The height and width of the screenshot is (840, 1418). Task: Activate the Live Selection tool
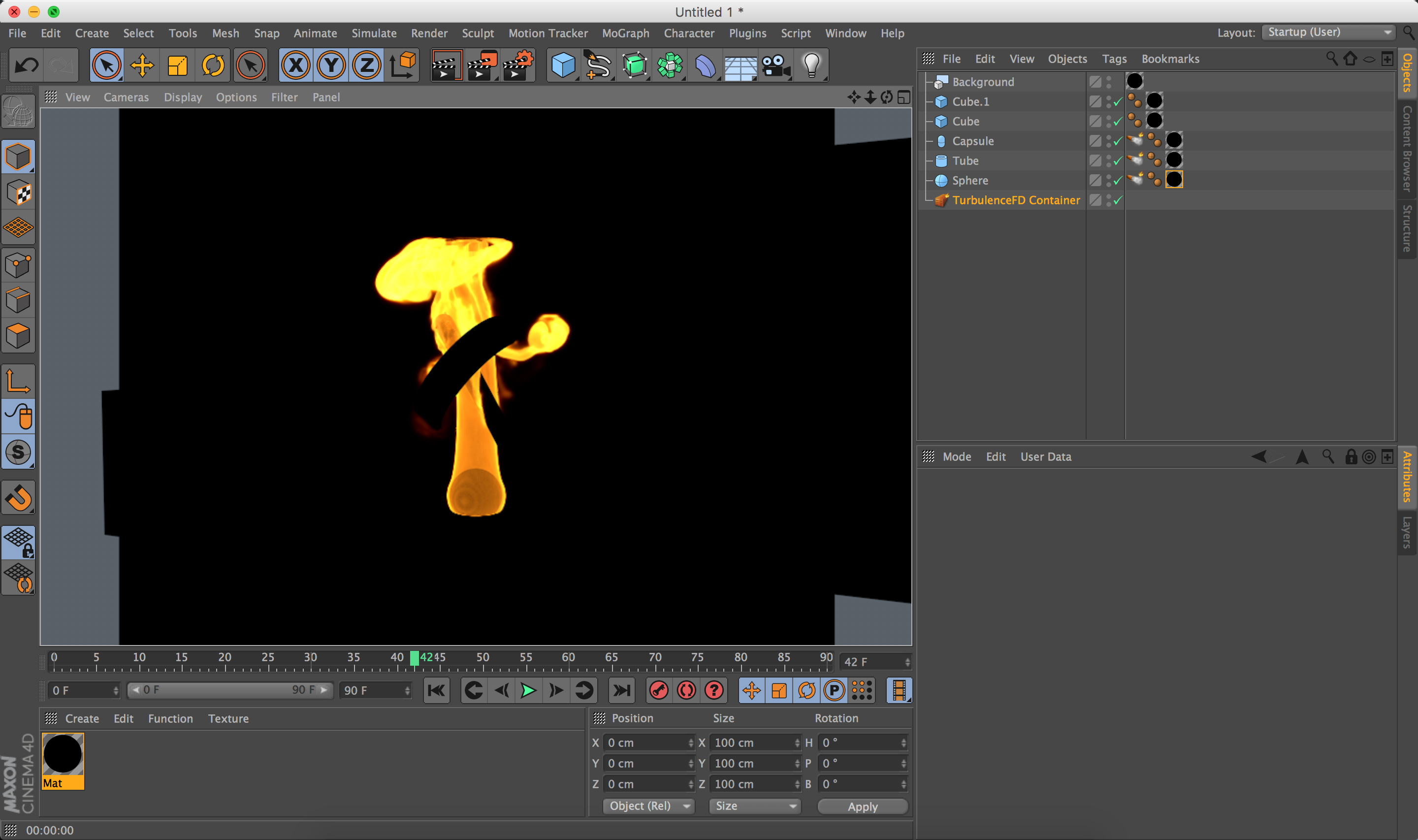pyautogui.click(x=106, y=65)
